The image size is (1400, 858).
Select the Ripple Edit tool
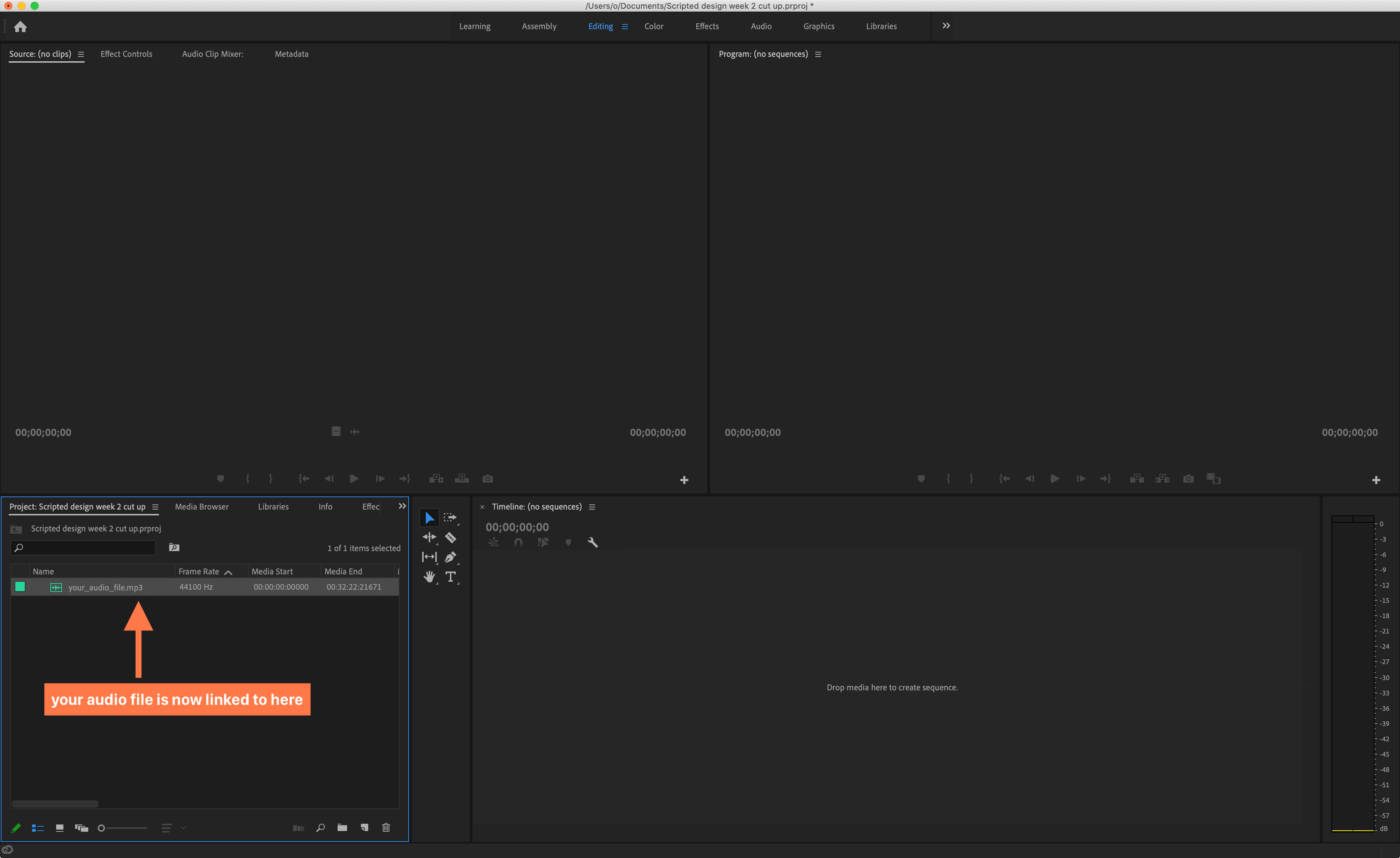(x=429, y=537)
